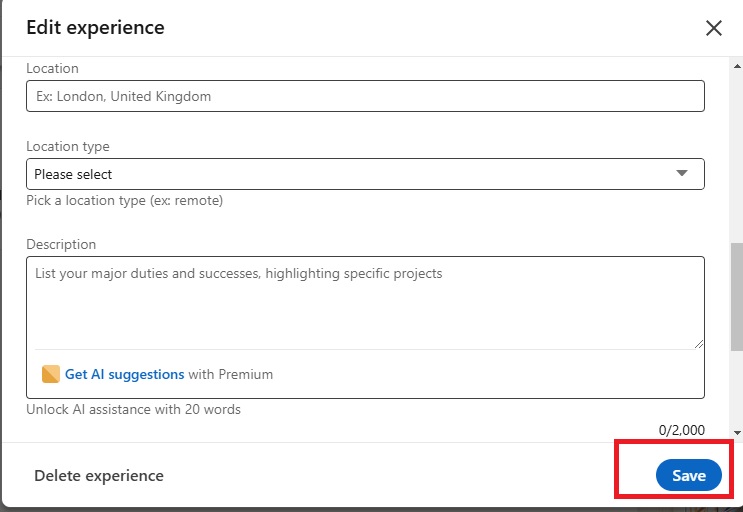This screenshot has width=743, height=512.
Task: Click the Description resize handle
Action: click(698, 344)
